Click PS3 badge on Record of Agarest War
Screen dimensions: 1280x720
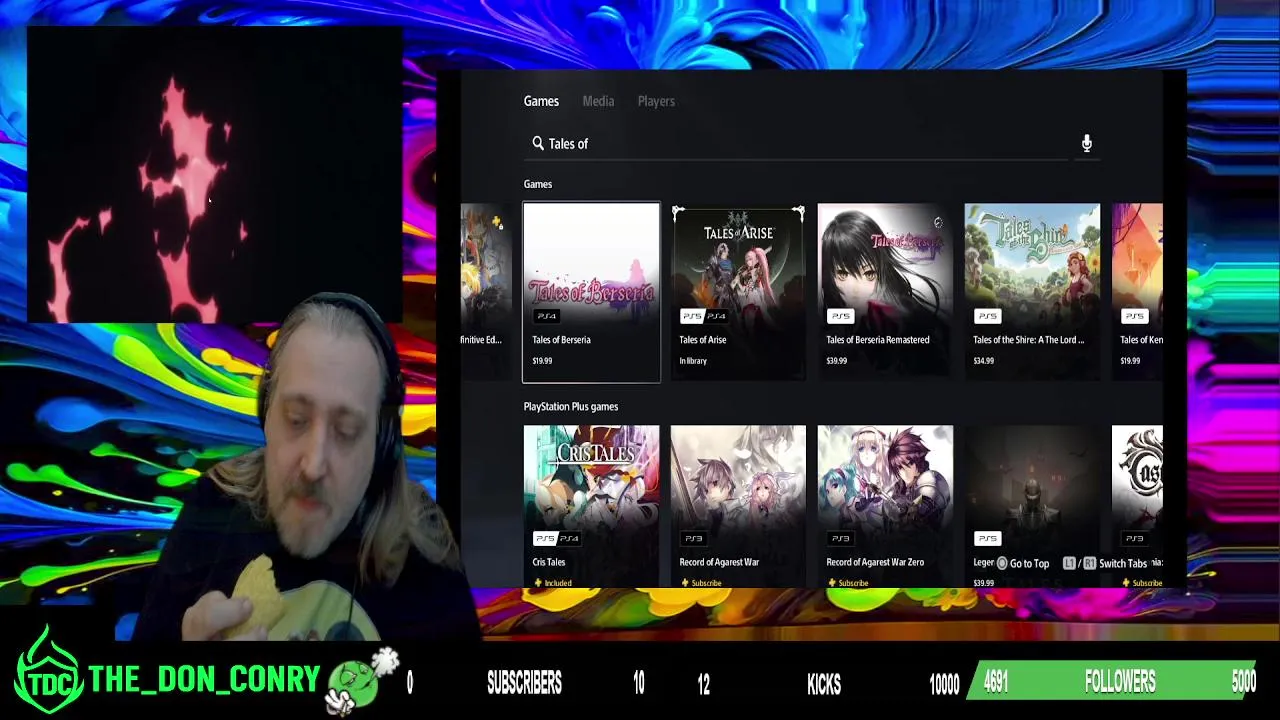(x=693, y=538)
